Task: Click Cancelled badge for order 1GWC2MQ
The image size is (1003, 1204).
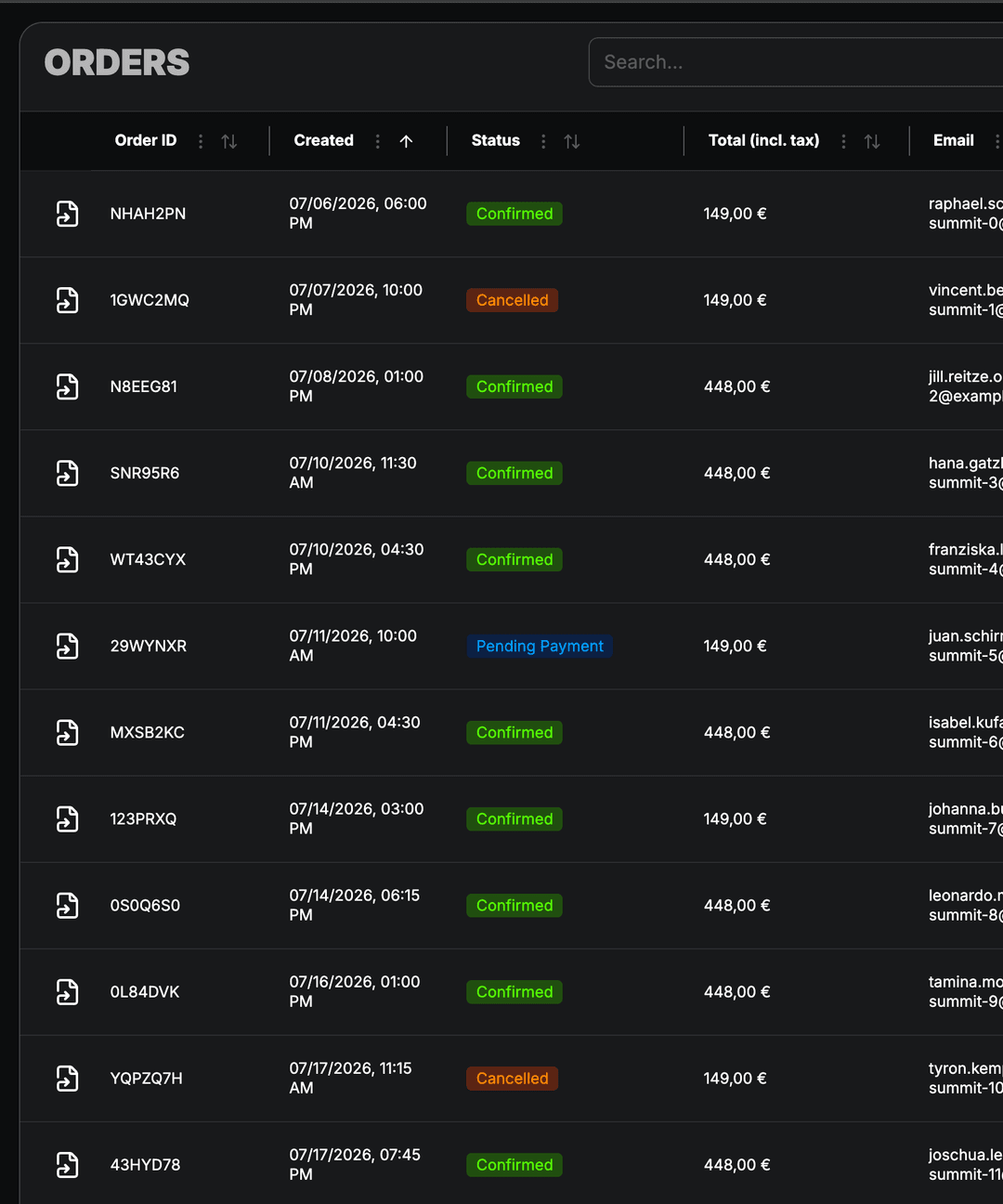Action: 512,300
